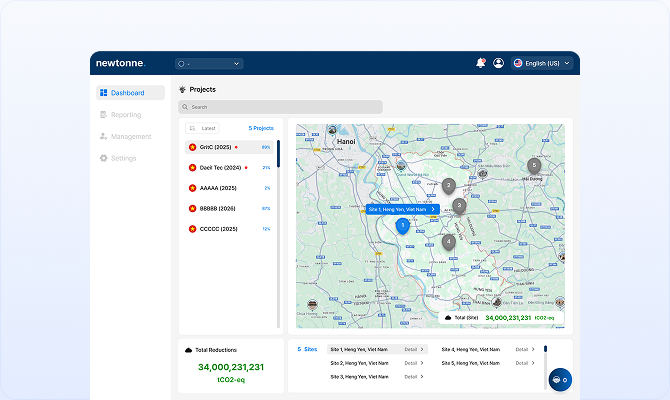
Task: Open the notifications bell
Action: [481, 63]
